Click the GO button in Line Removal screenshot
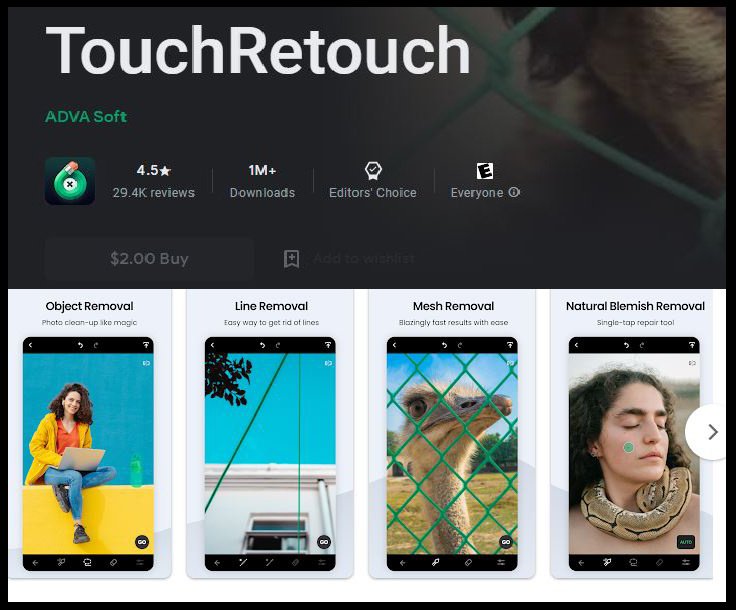Screen dimensions: 736x610 click(324, 542)
